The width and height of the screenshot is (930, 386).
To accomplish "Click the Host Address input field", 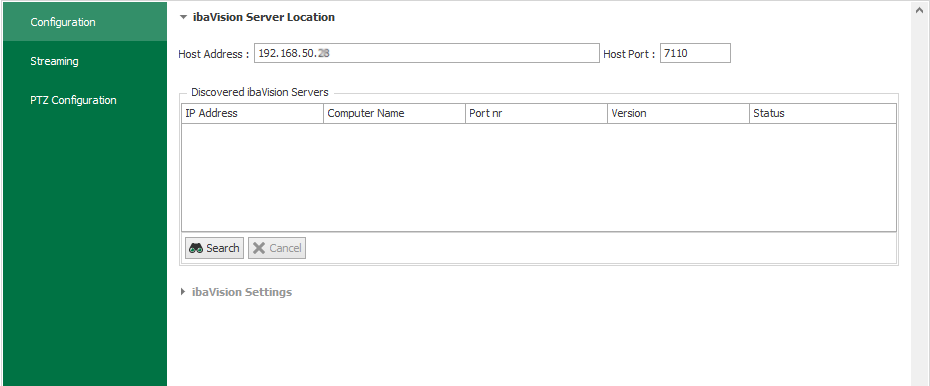I will click(x=427, y=53).
